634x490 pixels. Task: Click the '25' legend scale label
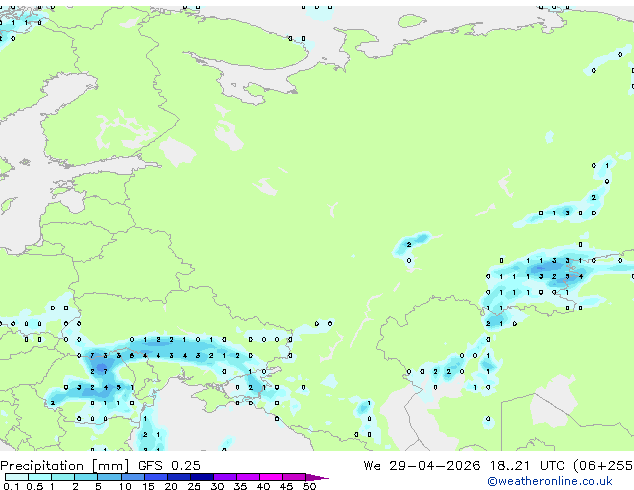(x=194, y=486)
